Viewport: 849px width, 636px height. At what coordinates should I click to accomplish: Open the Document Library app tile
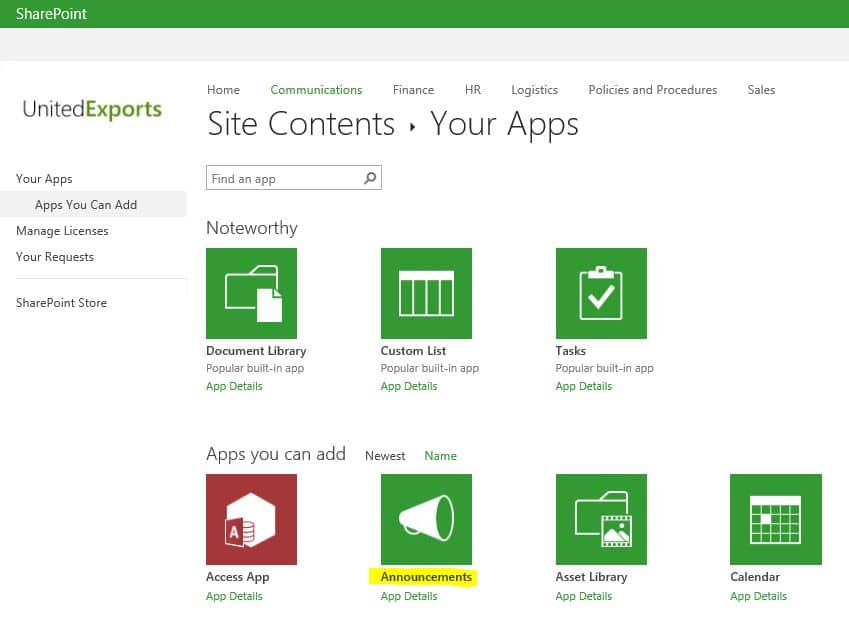[251, 293]
